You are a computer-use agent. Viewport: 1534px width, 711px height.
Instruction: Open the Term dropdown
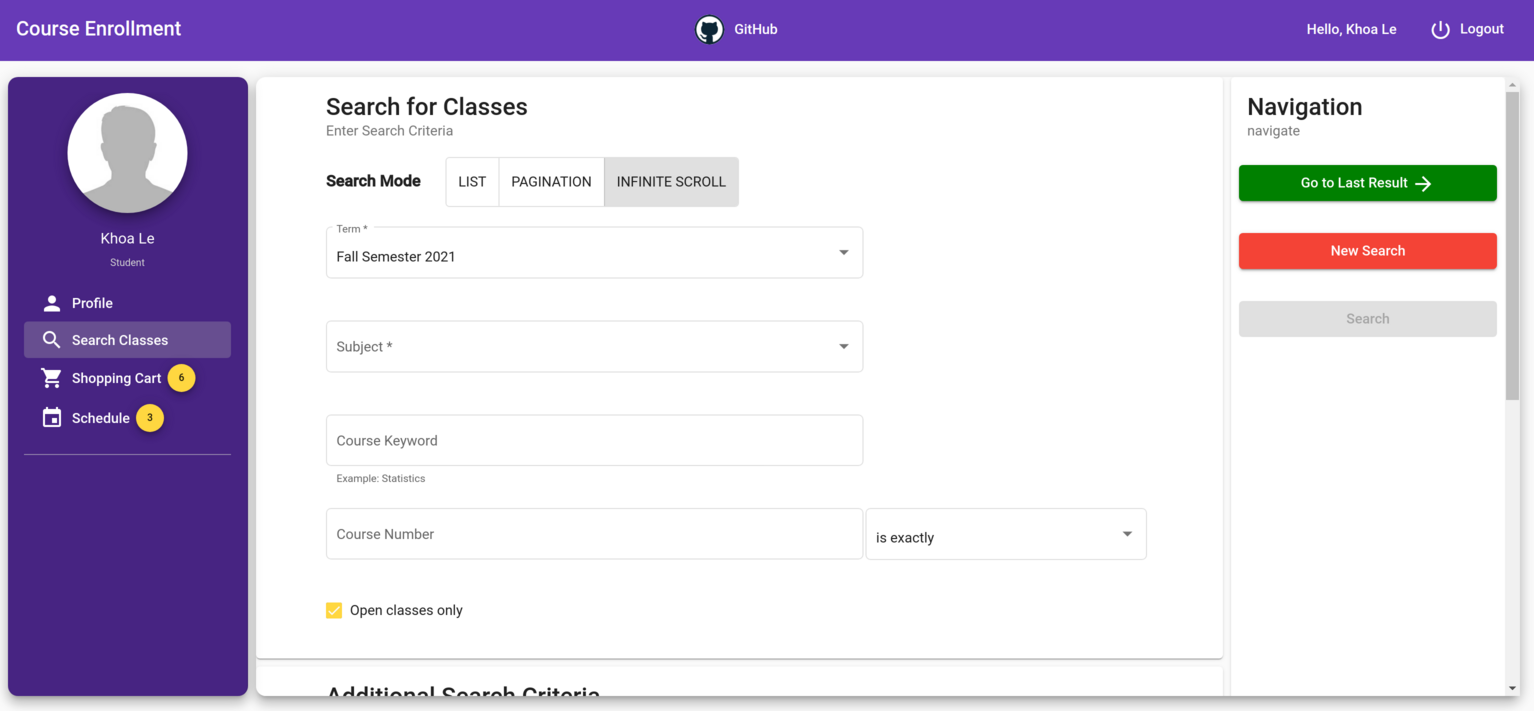(594, 253)
